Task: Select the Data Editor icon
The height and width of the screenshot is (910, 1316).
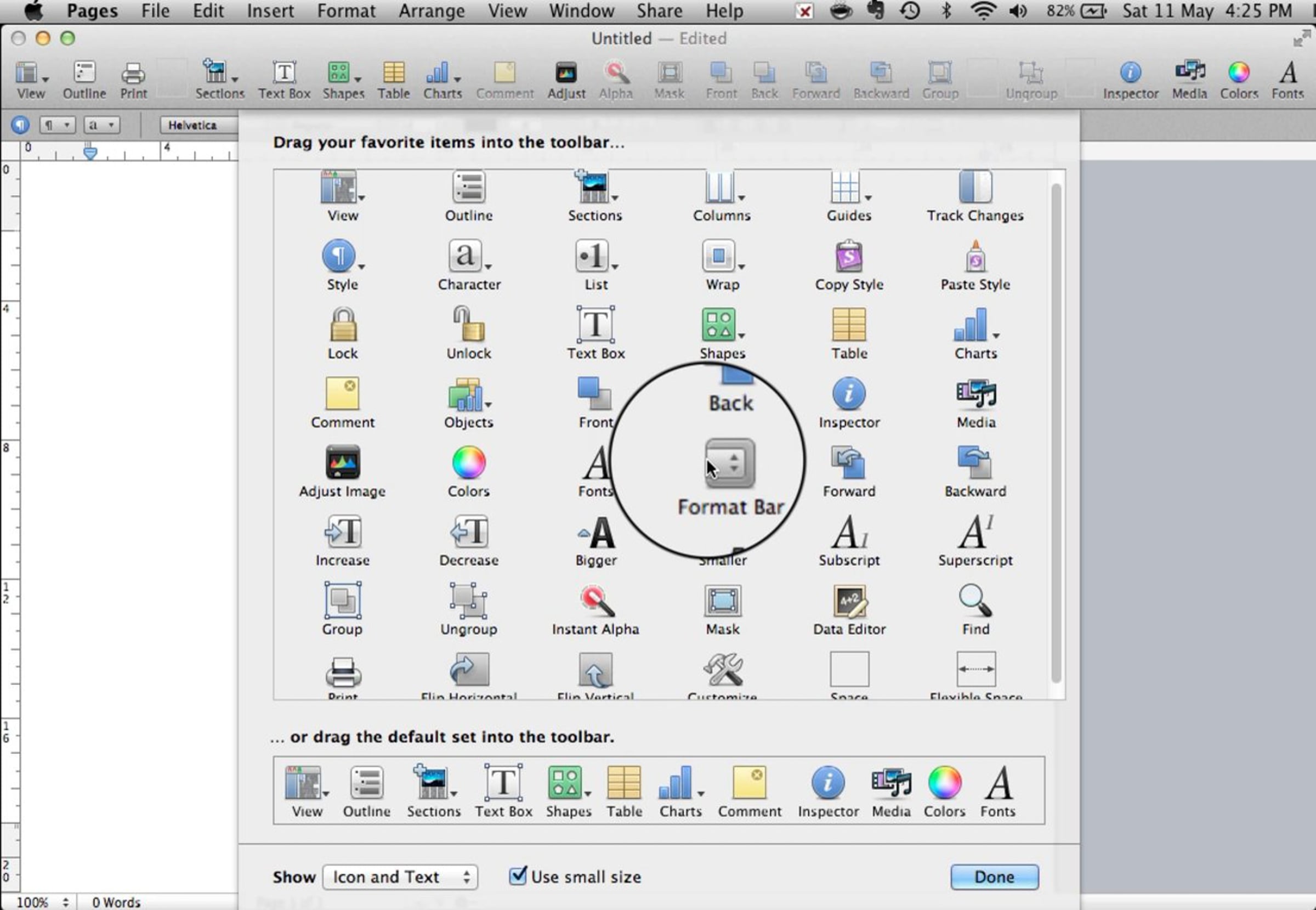Action: (x=849, y=601)
